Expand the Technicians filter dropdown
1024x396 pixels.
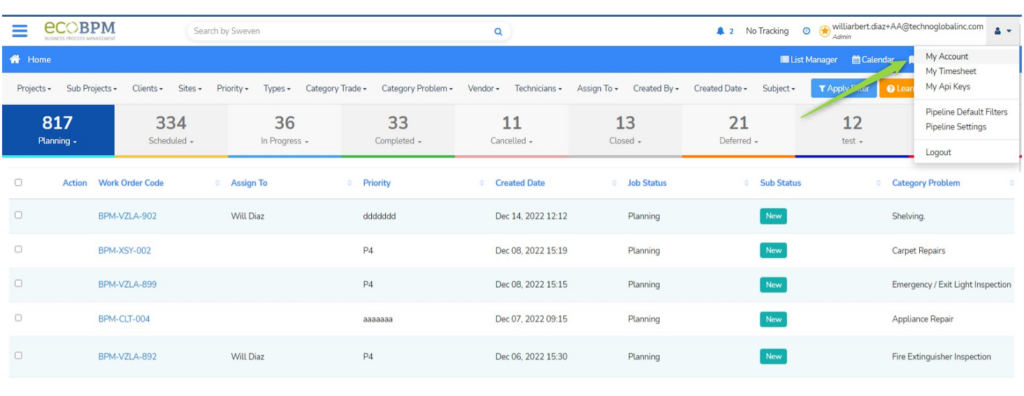click(x=538, y=88)
